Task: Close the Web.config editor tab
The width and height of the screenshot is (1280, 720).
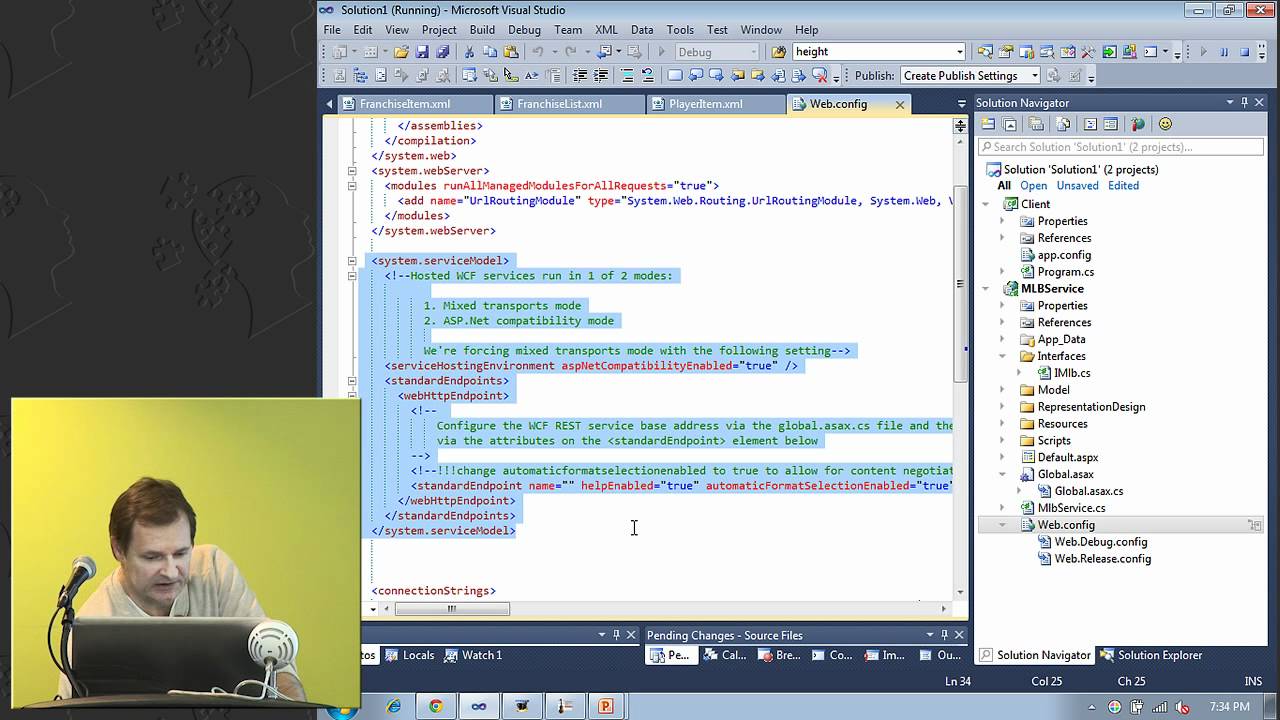Action: (900, 104)
